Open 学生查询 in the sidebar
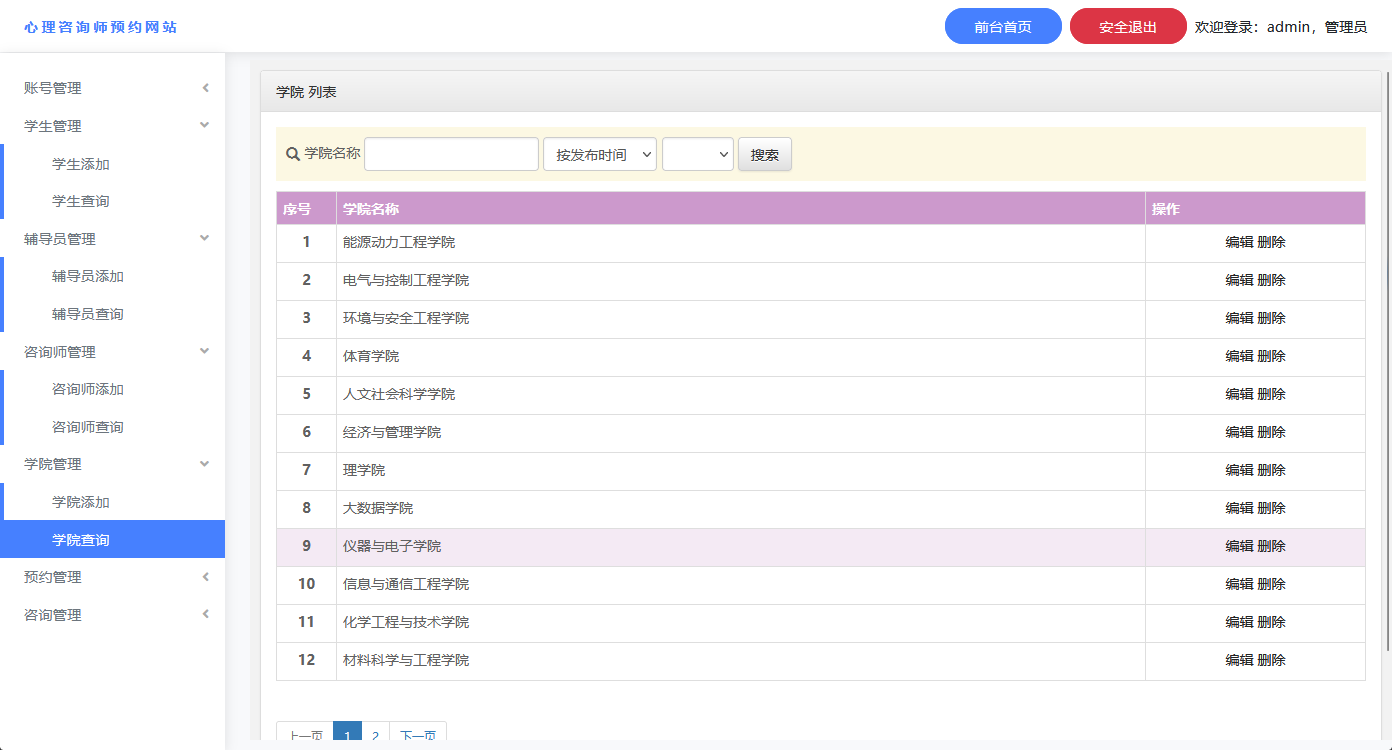Image resolution: width=1392 pixels, height=750 pixels. coord(81,201)
